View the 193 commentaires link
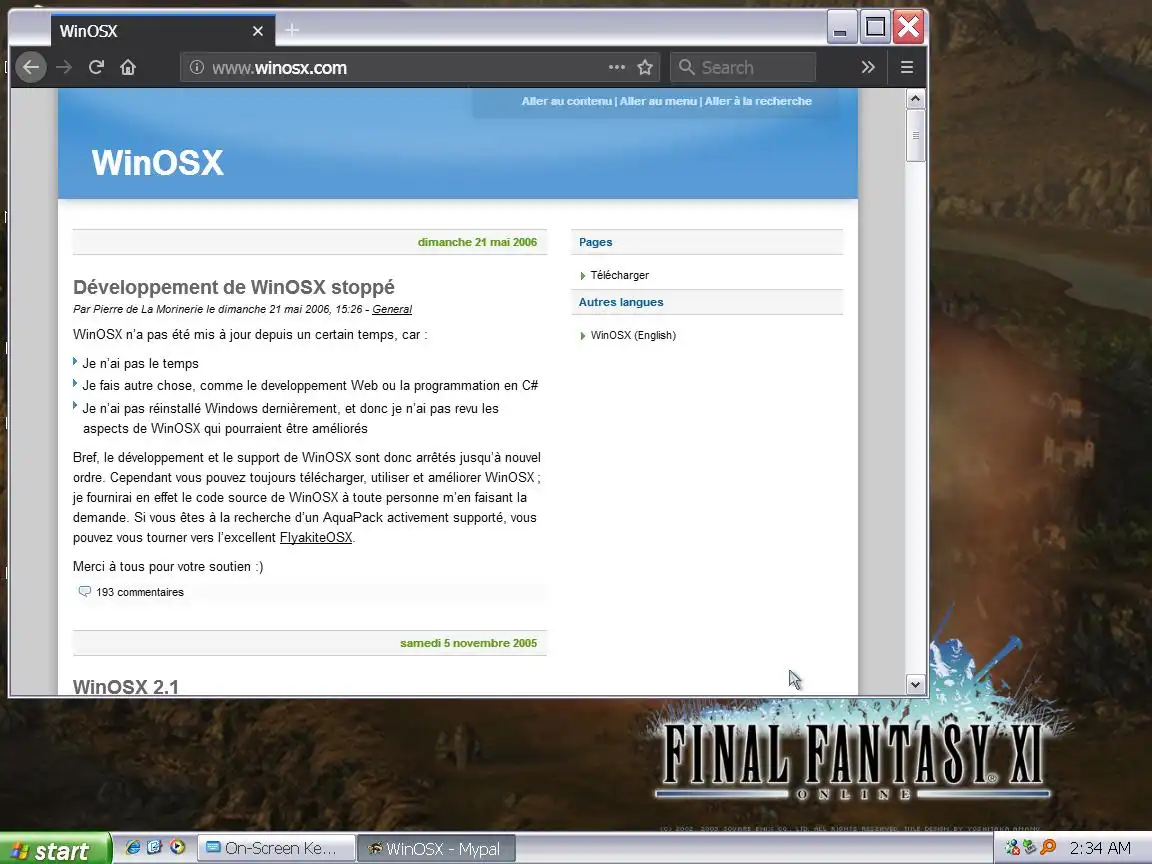This screenshot has height=864, width=1152. tap(140, 592)
